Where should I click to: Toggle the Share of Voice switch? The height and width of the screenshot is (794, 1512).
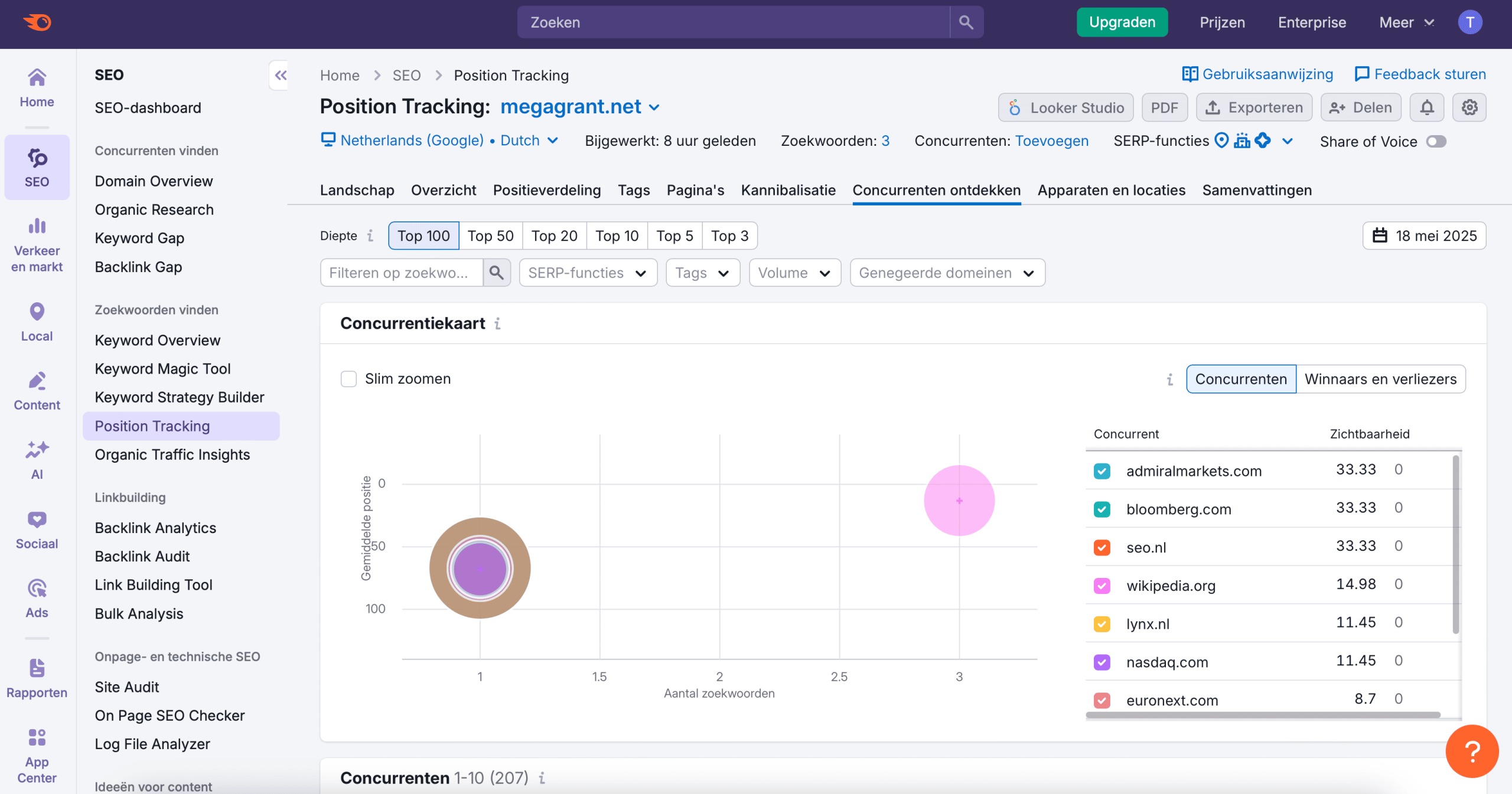pyautogui.click(x=1436, y=141)
